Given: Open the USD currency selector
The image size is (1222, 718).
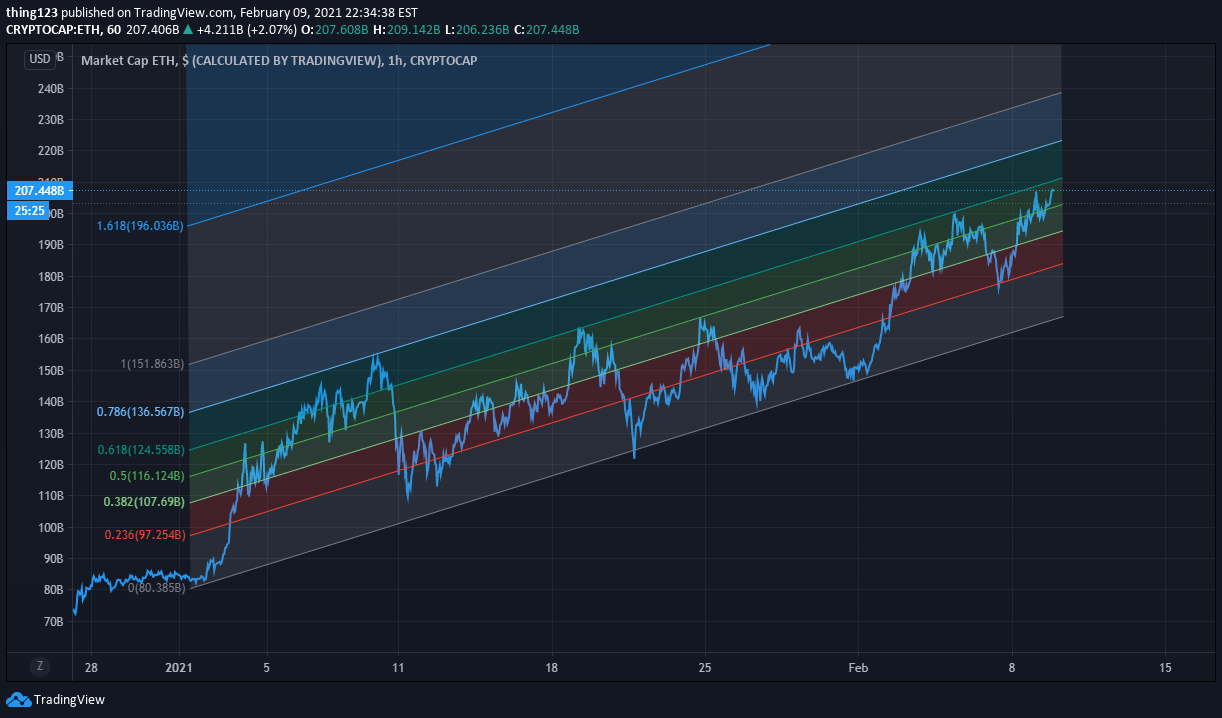Looking at the screenshot, I should [x=40, y=59].
